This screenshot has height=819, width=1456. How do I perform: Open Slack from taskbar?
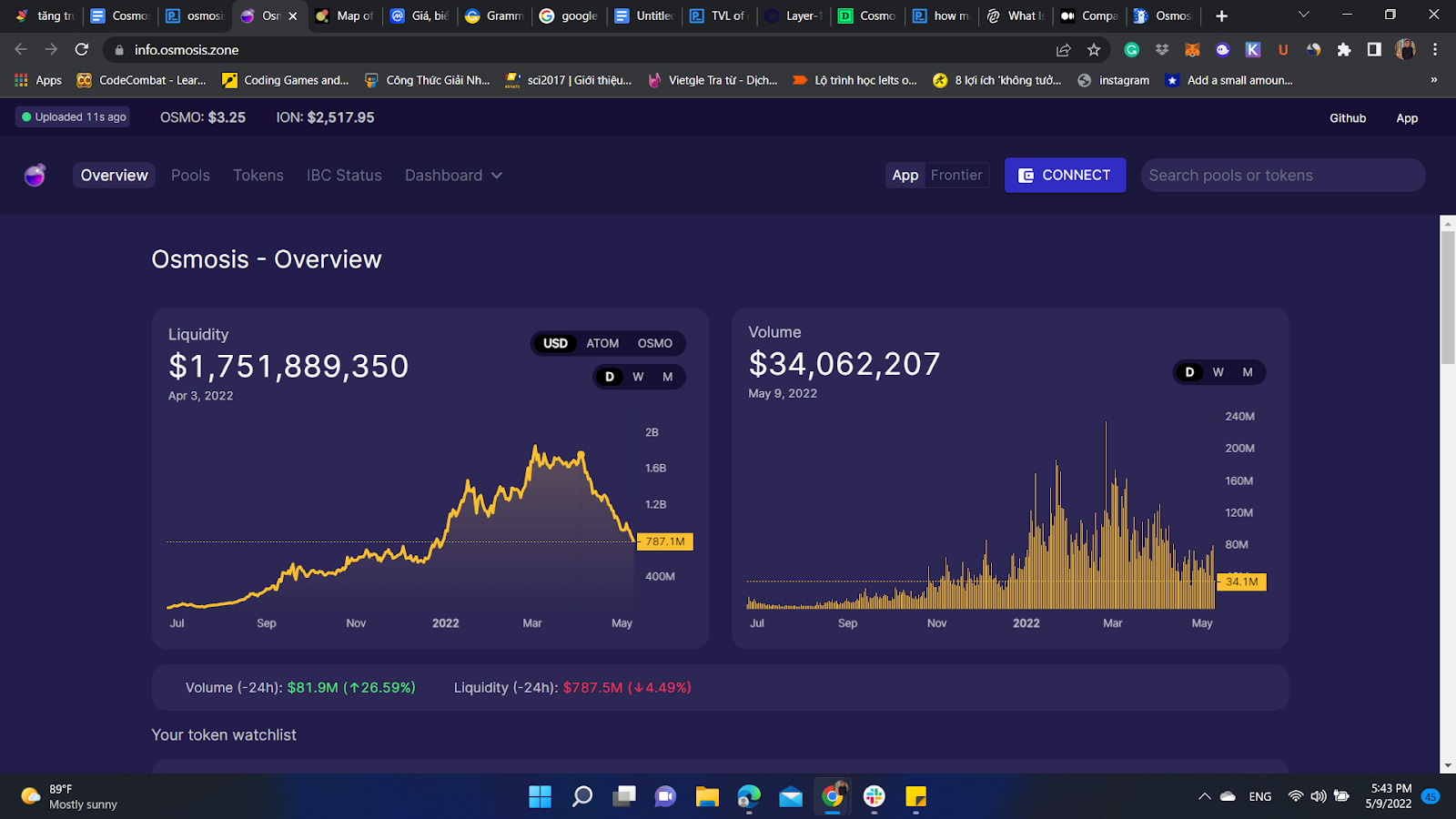coord(875,796)
